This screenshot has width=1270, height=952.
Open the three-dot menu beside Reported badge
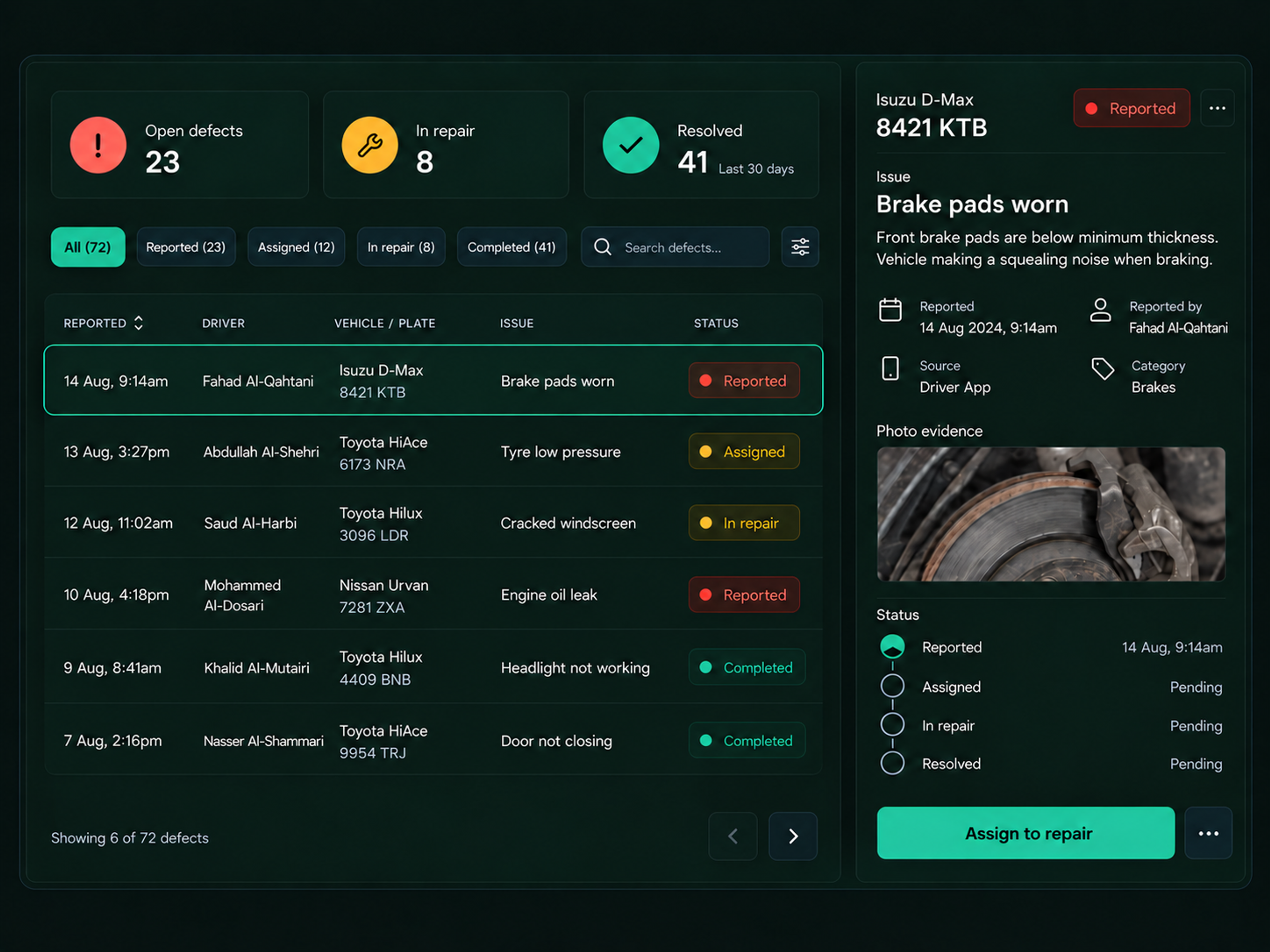[1217, 108]
